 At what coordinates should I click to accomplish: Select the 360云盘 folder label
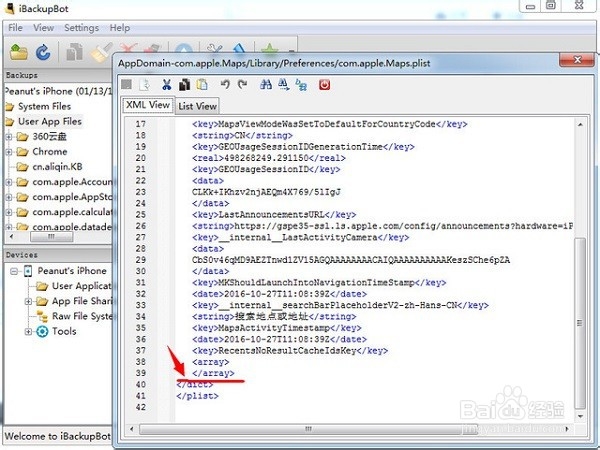click(49, 137)
